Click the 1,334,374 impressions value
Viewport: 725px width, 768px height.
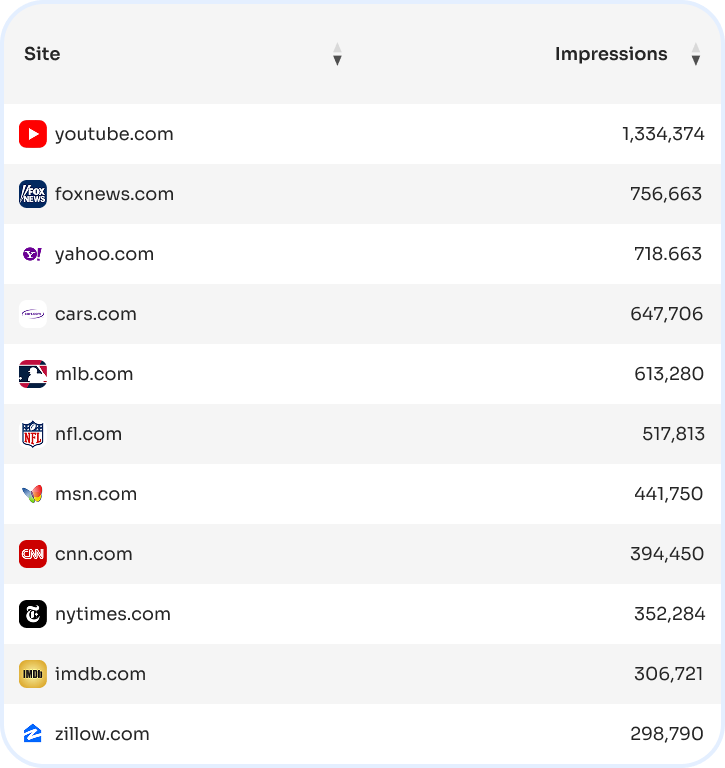click(663, 134)
